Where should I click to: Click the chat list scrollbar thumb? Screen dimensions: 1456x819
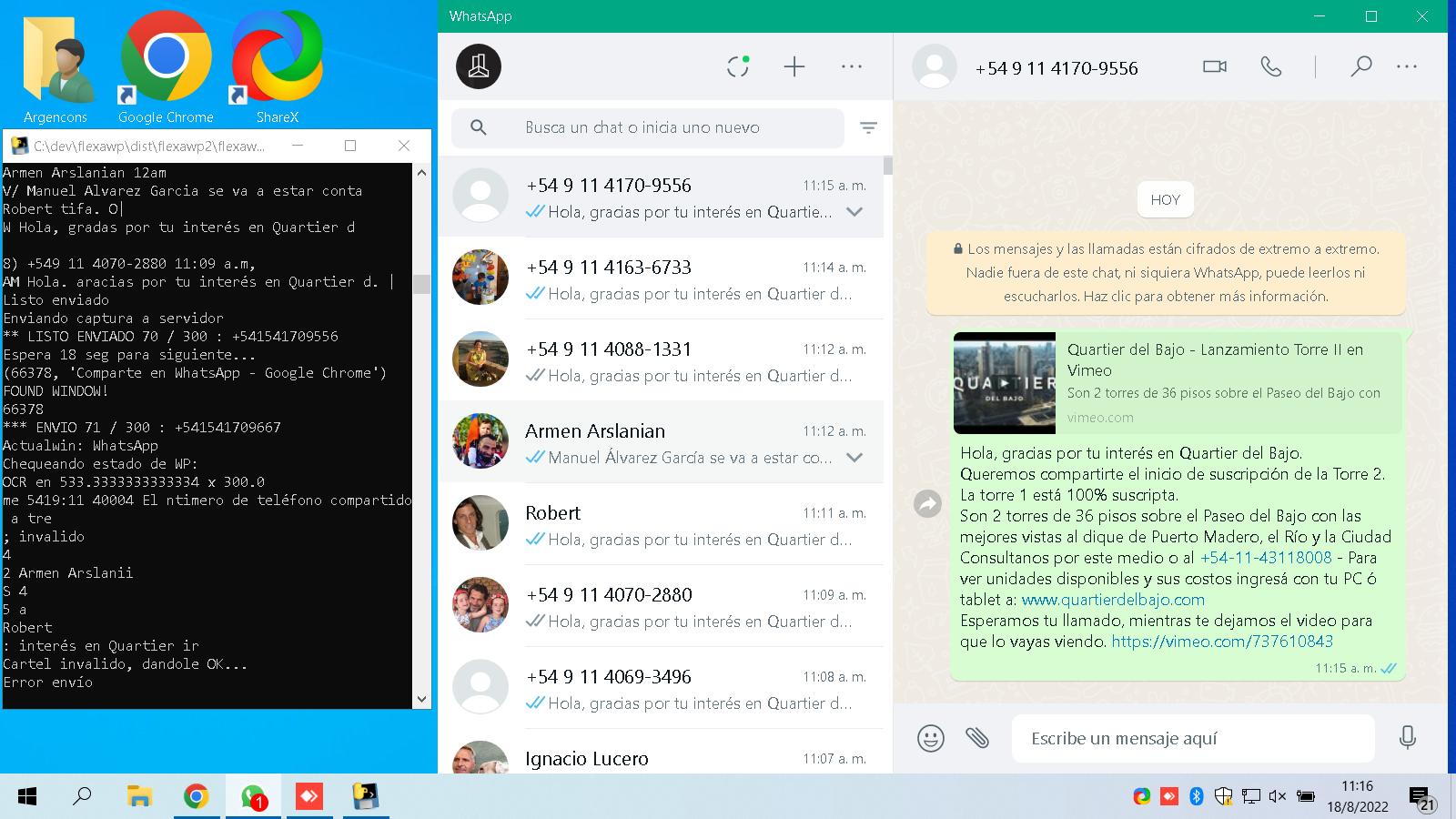point(888,166)
